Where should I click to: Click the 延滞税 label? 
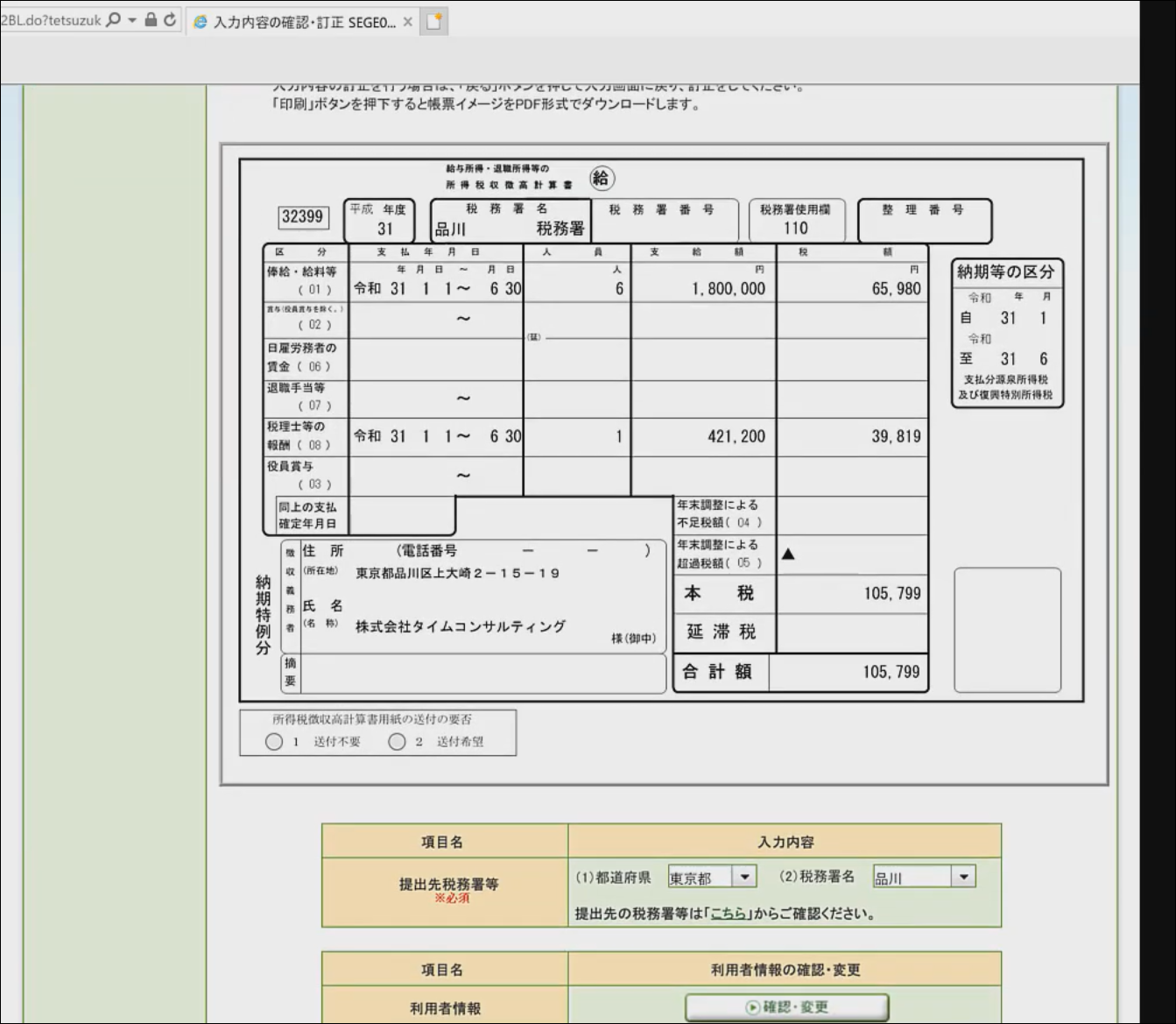coord(721,632)
